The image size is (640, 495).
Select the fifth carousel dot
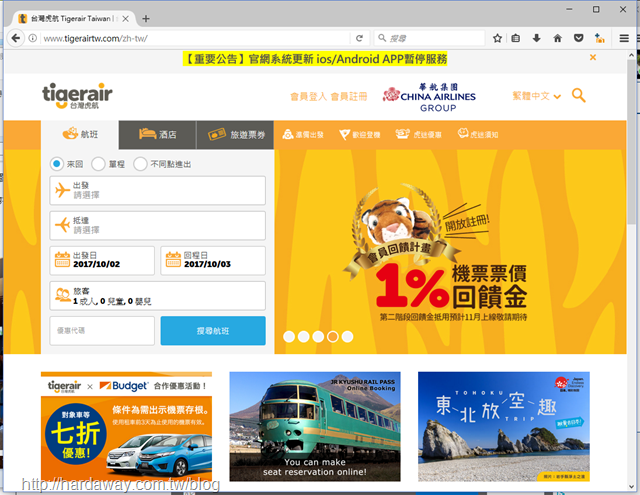pyautogui.click(x=347, y=337)
